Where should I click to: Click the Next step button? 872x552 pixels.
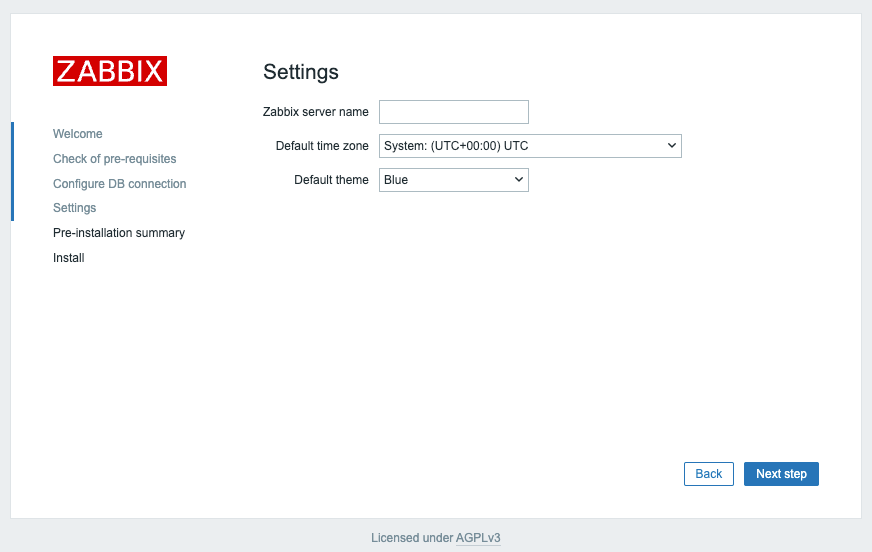pyautogui.click(x=781, y=474)
